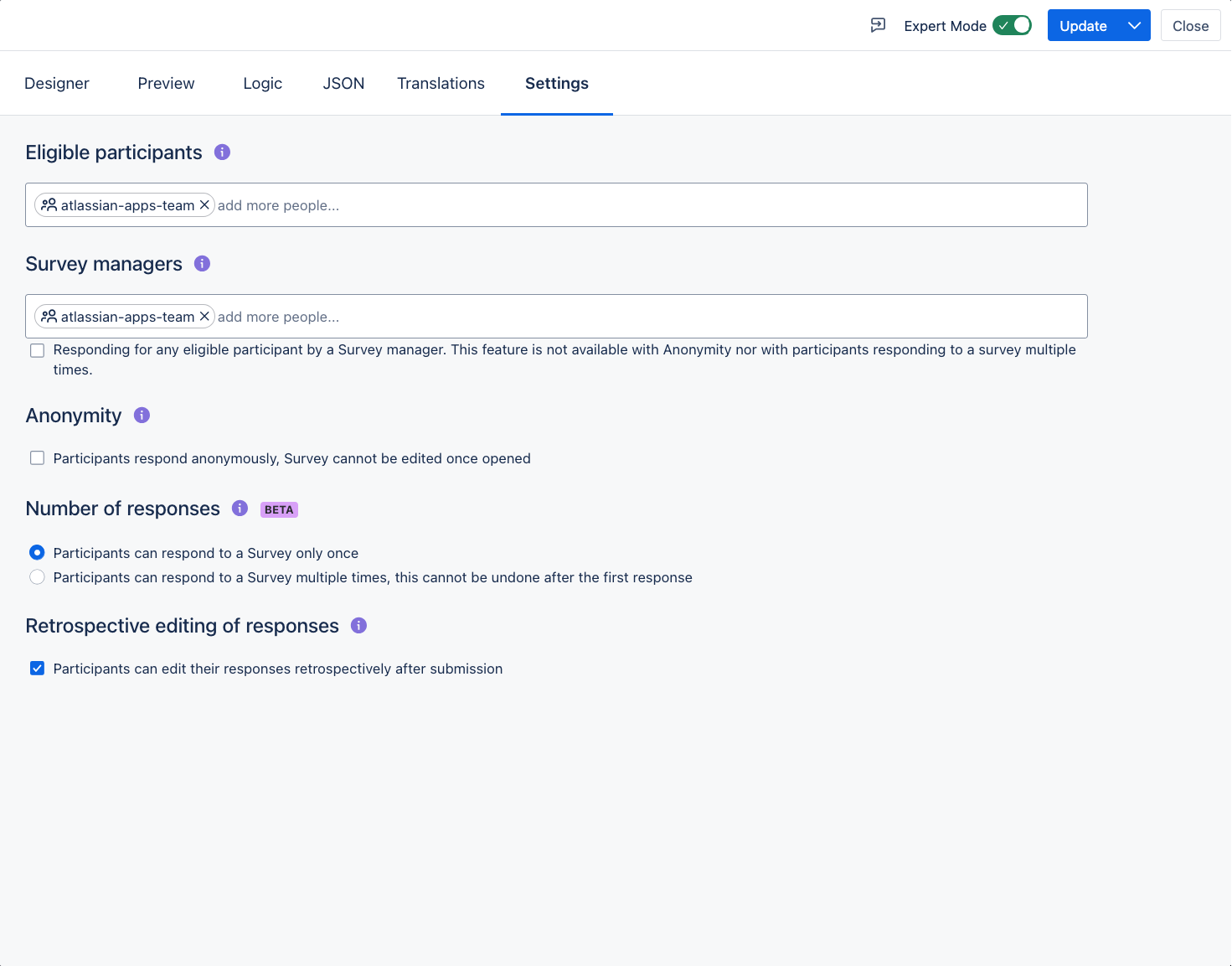Open info tooltip for Survey managers
The height and width of the screenshot is (966, 1232).
pyautogui.click(x=202, y=263)
